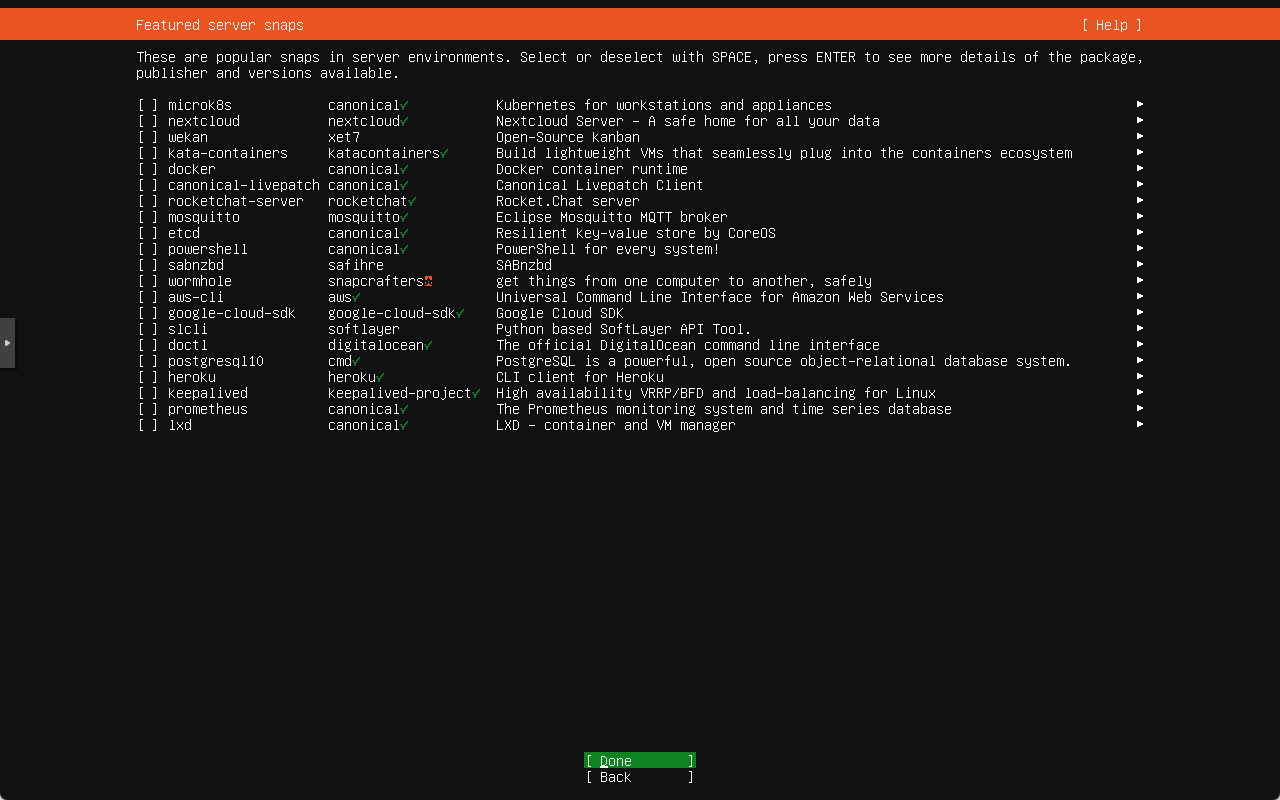
Task: Check the mosquitto snap box
Action: click(x=148, y=217)
